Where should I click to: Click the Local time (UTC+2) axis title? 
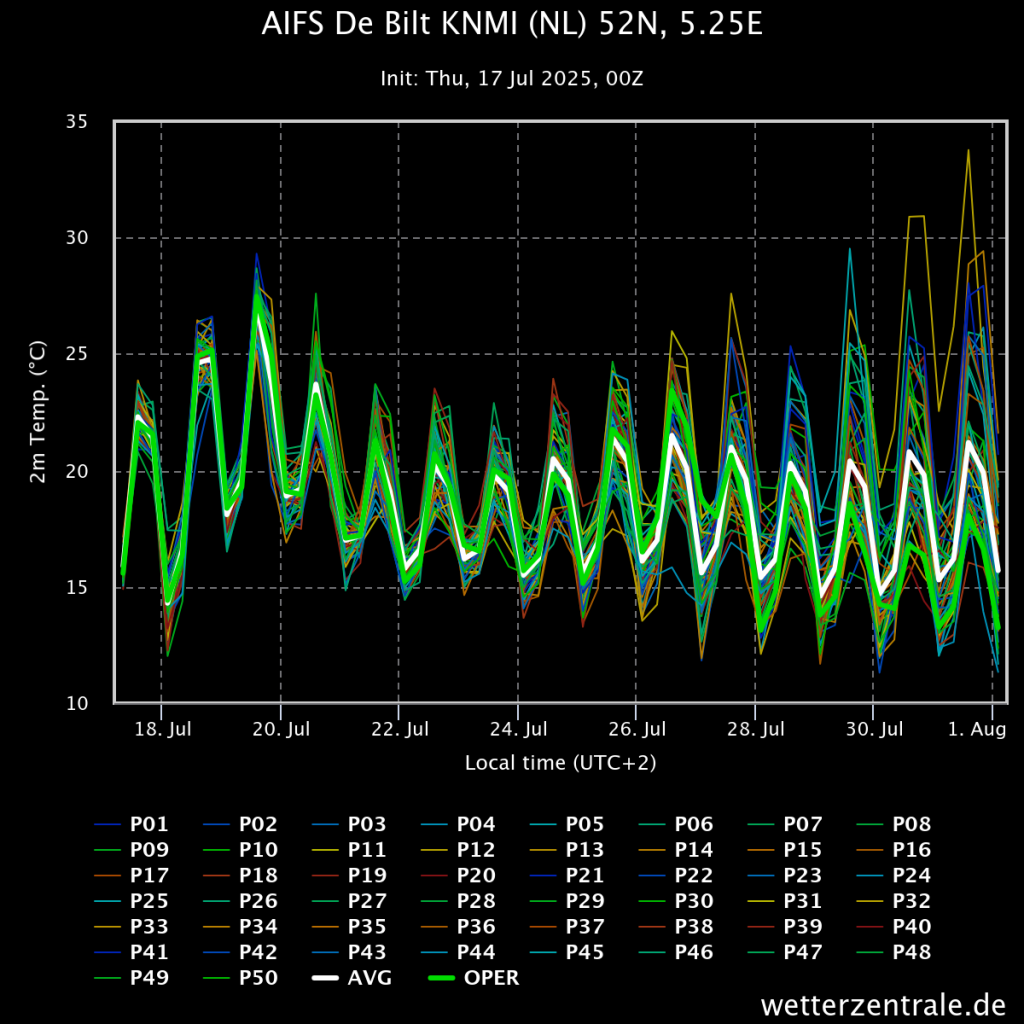click(x=560, y=763)
